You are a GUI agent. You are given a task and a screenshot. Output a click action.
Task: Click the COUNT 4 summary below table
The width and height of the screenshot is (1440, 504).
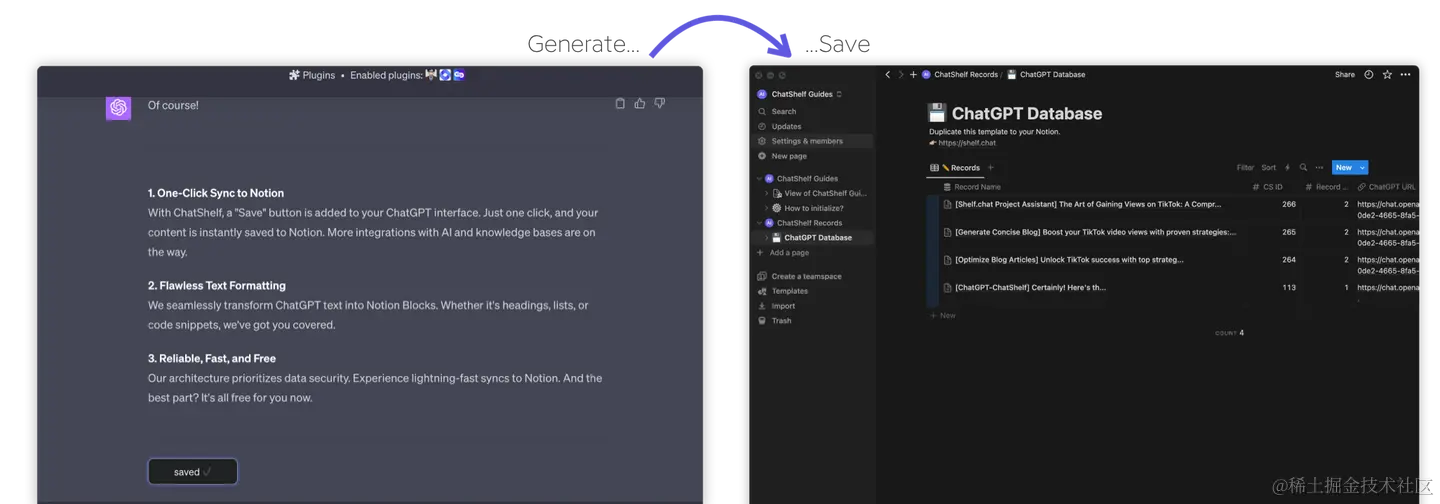[1230, 333]
